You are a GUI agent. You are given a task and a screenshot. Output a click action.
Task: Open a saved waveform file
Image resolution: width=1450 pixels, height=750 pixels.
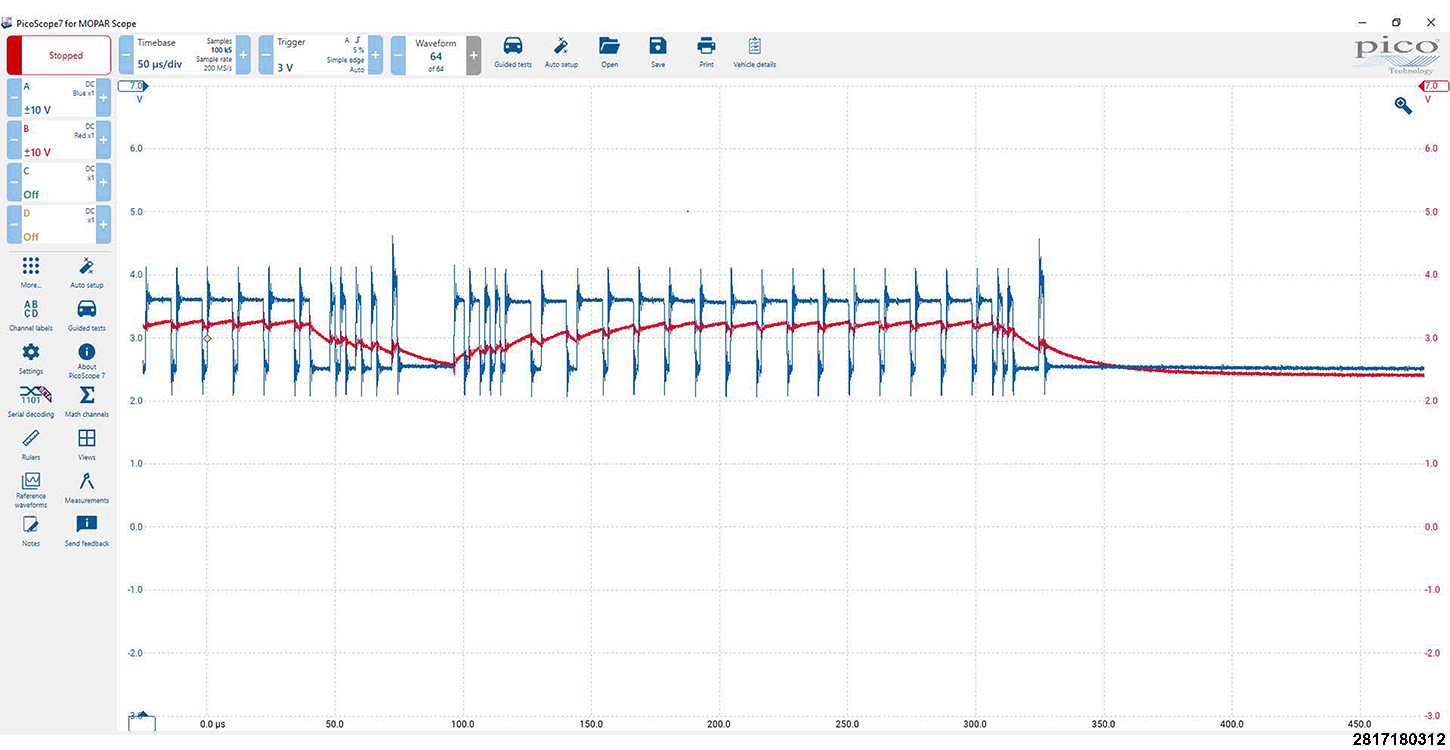tap(609, 51)
